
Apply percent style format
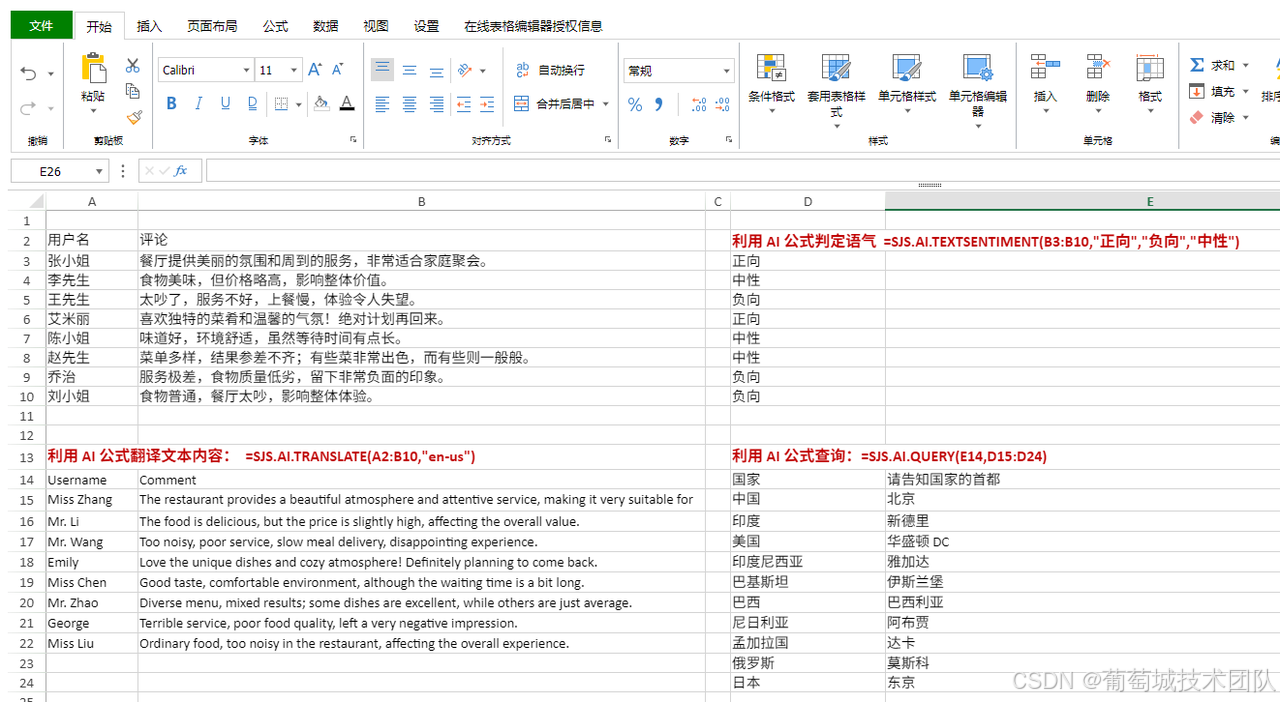pyautogui.click(x=635, y=104)
